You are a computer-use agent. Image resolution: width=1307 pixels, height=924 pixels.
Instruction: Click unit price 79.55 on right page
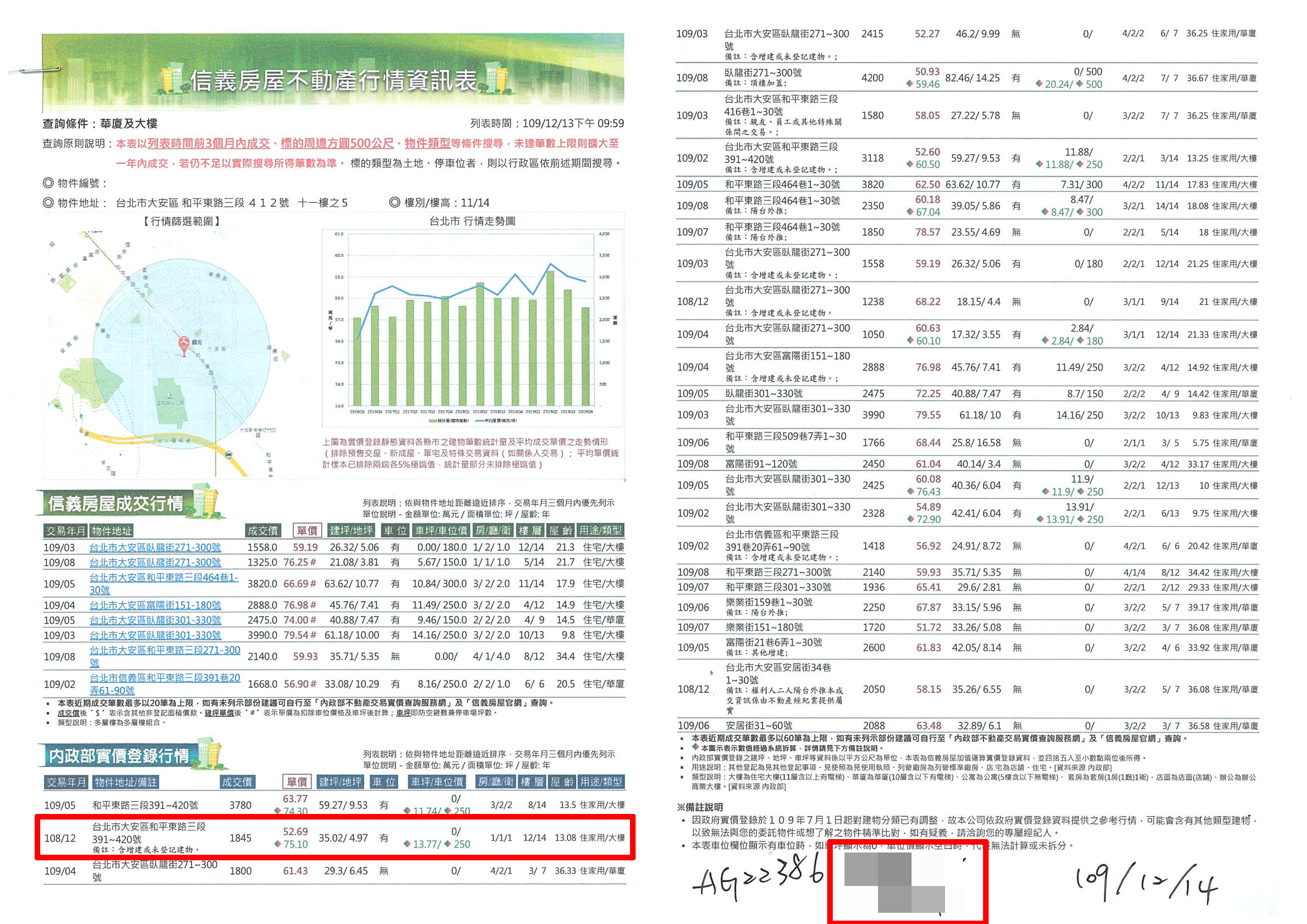pyautogui.click(x=928, y=415)
